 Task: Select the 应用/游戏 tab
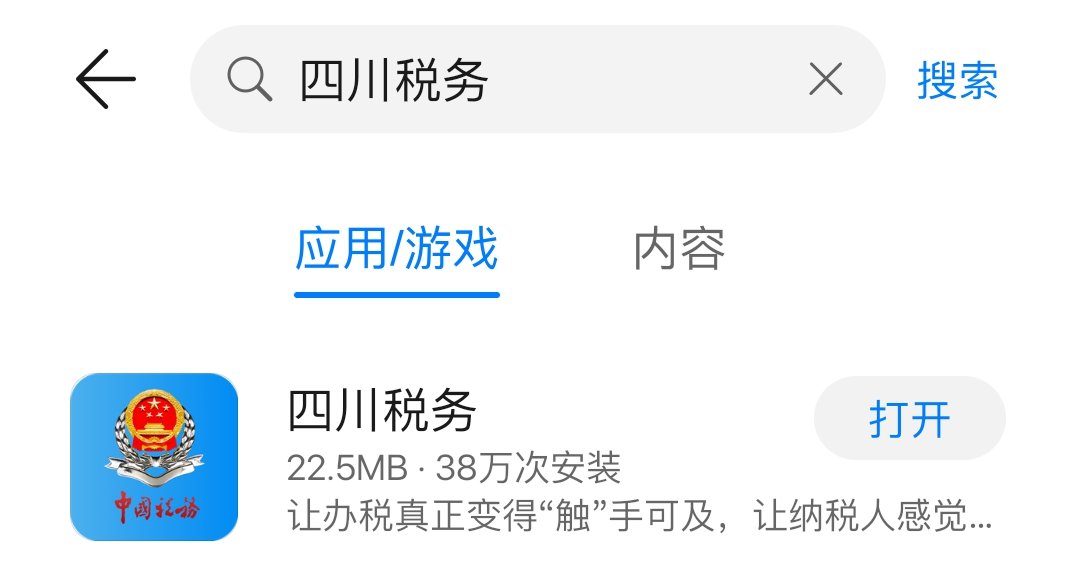tap(396, 249)
